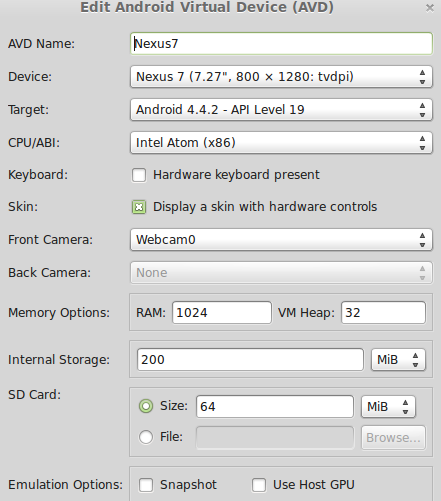This screenshot has height=501, width=441.
Task: Click the AVD Name label
Action: 42,44
